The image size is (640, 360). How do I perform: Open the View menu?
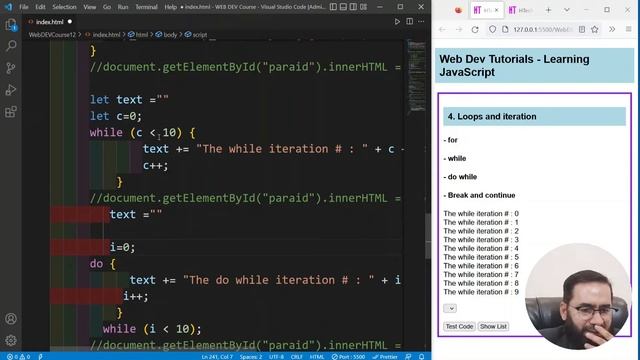[89, 7]
